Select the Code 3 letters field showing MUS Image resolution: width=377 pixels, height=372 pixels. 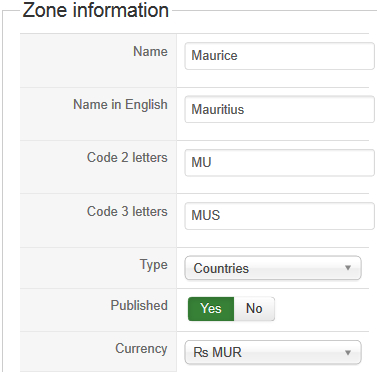pyautogui.click(x=279, y=216)
